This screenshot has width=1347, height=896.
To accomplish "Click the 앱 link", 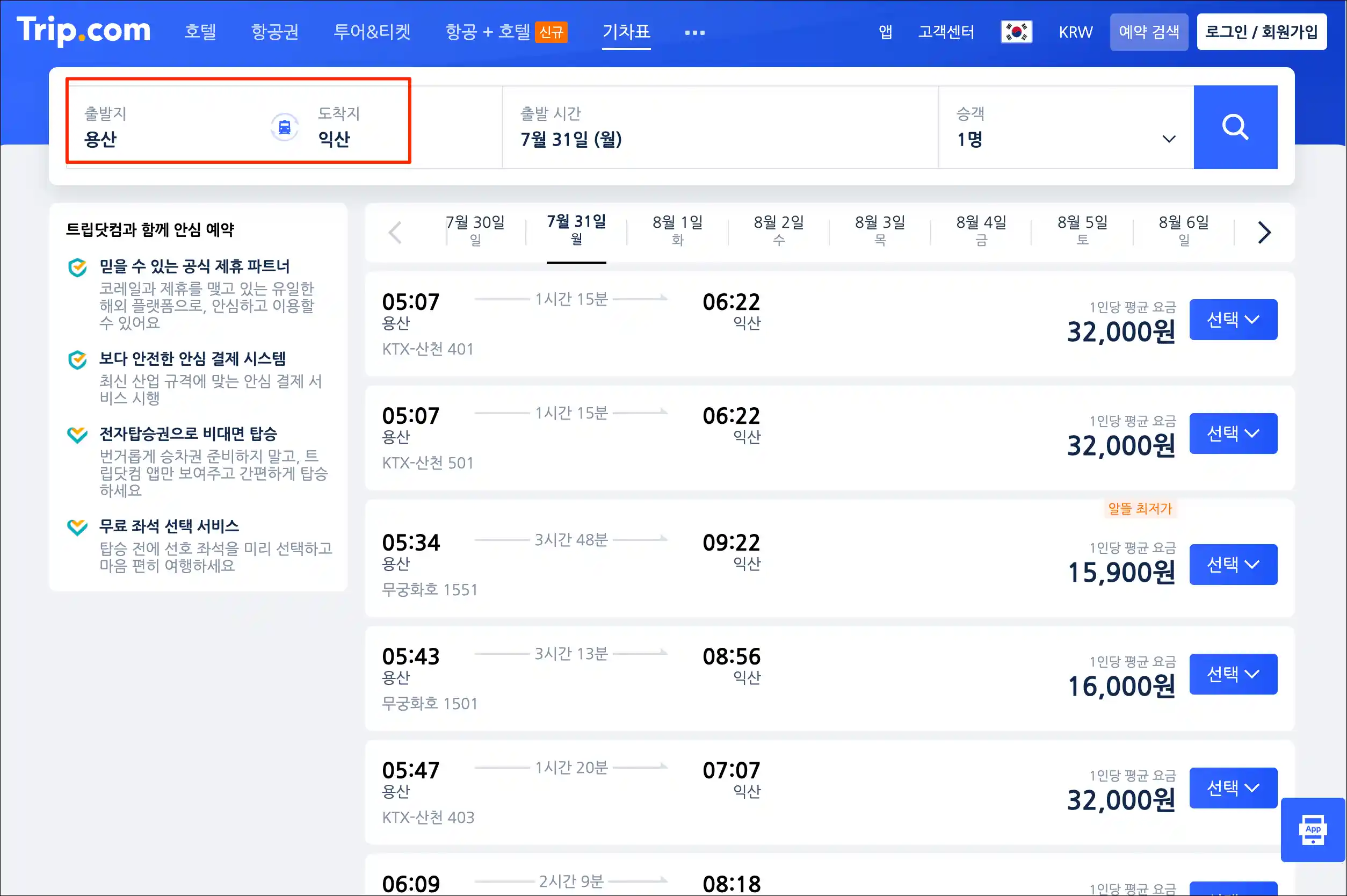I will click(x=885, y=32).
